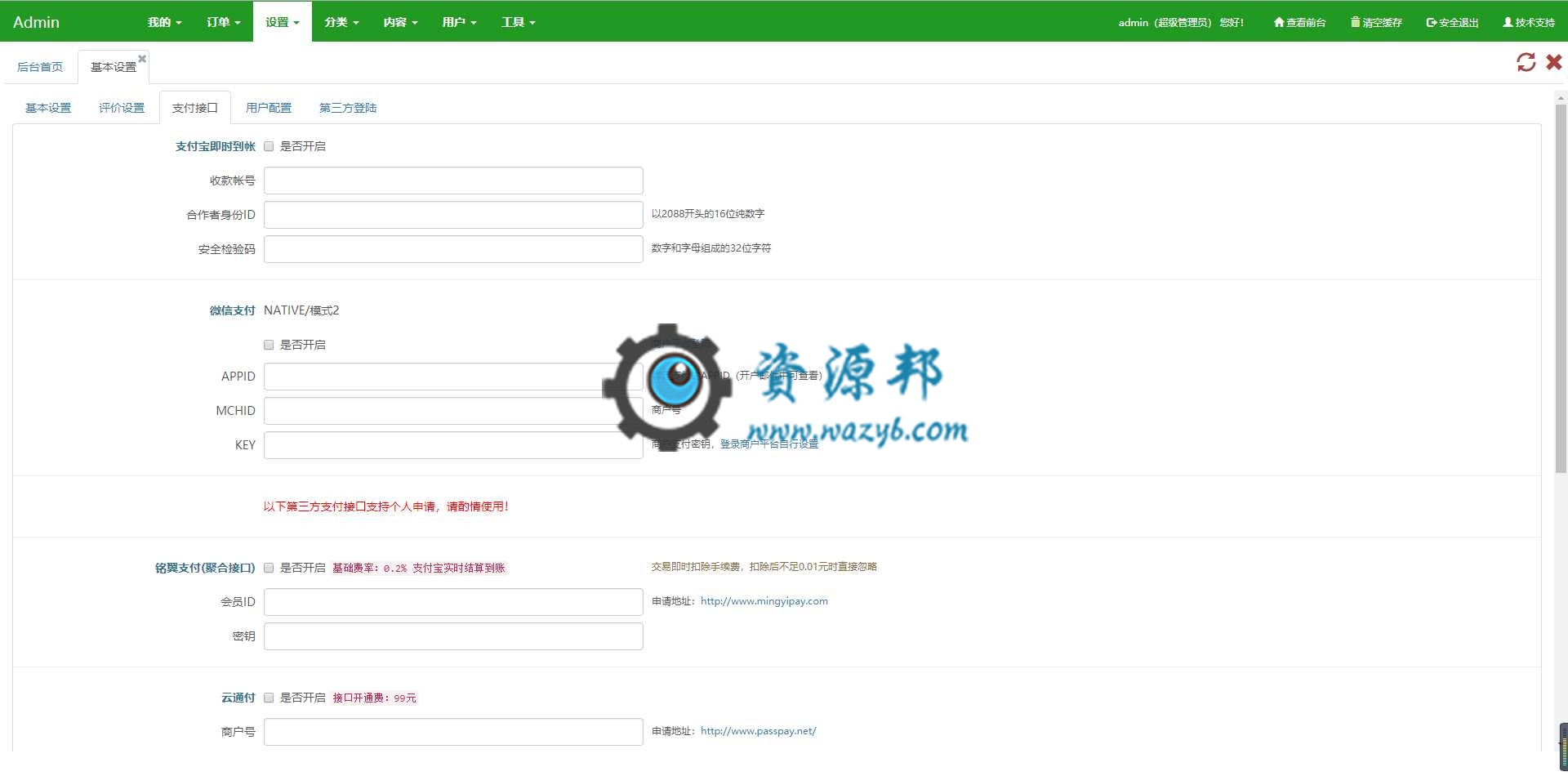Open the 第三方登陆 sub-tab
Screen dimensions: 1568x776
click(x=348, y=108)
